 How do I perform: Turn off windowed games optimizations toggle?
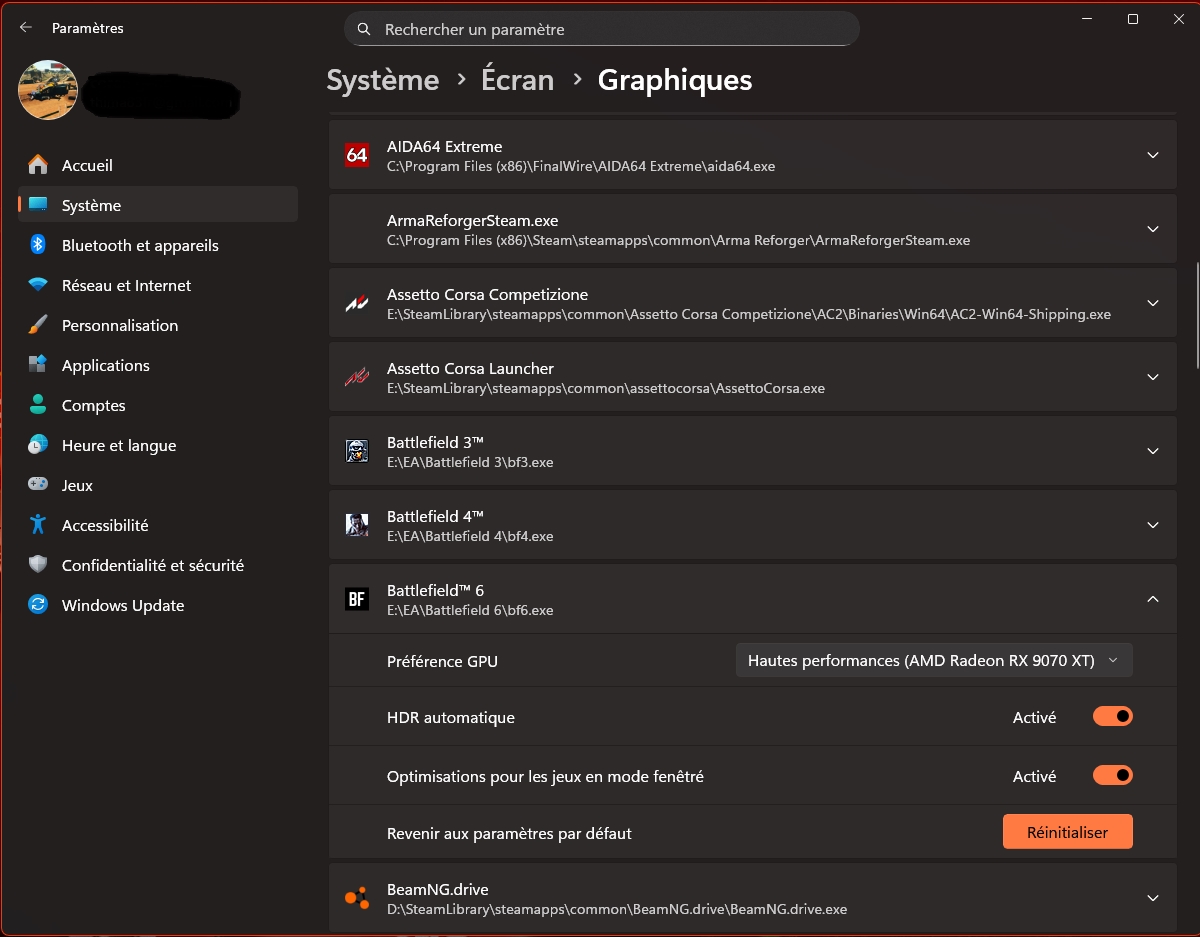point(1112,775)
